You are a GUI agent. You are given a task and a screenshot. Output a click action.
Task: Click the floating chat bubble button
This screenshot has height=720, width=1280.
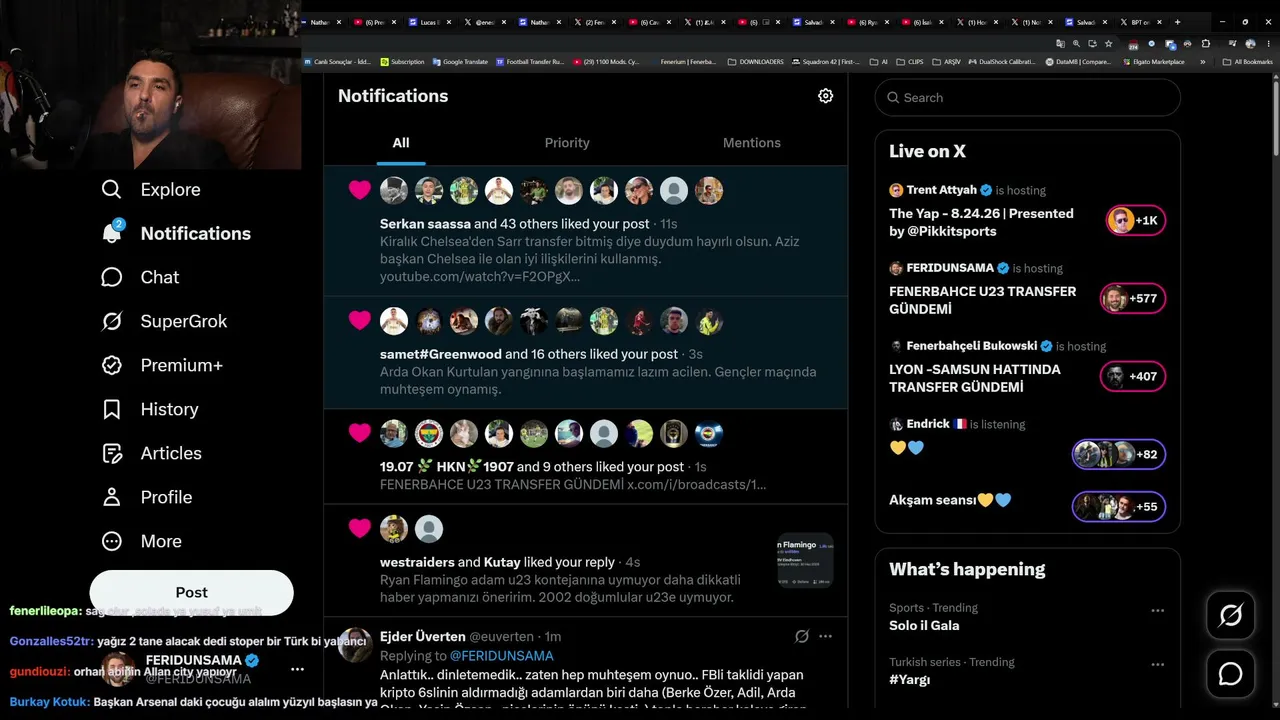pyautogui.click(x=1231, y=674)
